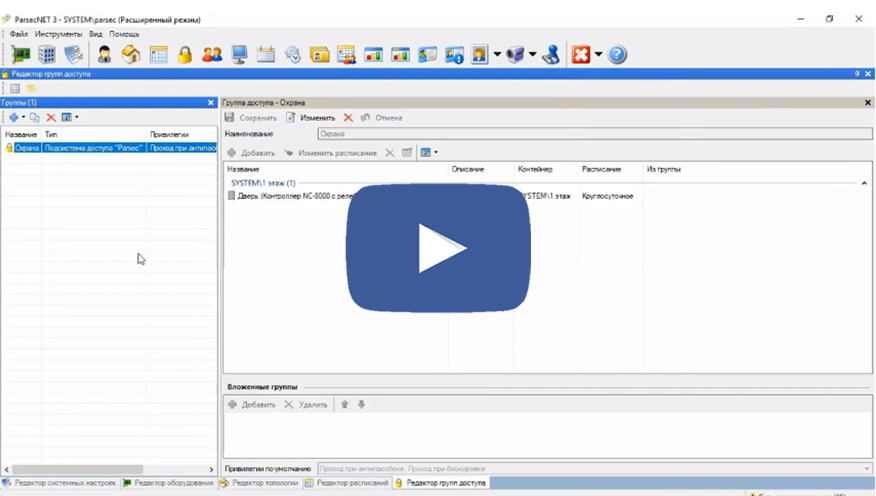The height and width of the screenshot is (496, 876).
Task: Click the desk calendar toolbar icon
Action: pyautogui.click(x=266, y=55)
